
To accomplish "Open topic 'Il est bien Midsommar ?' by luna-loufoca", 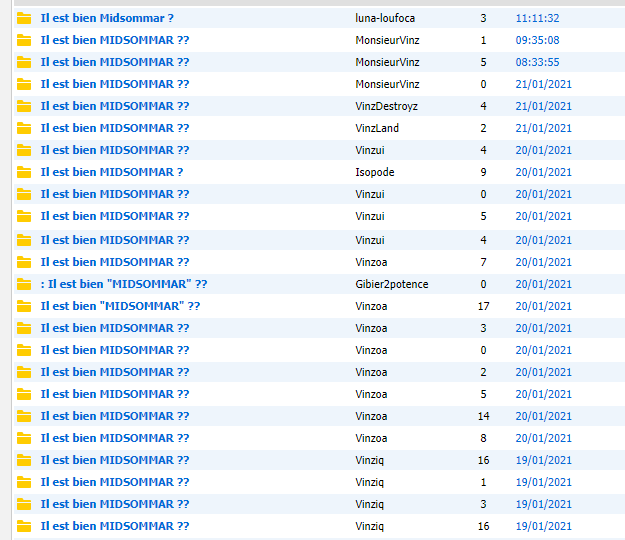I will pyautogui.click(x=107, y=18).
